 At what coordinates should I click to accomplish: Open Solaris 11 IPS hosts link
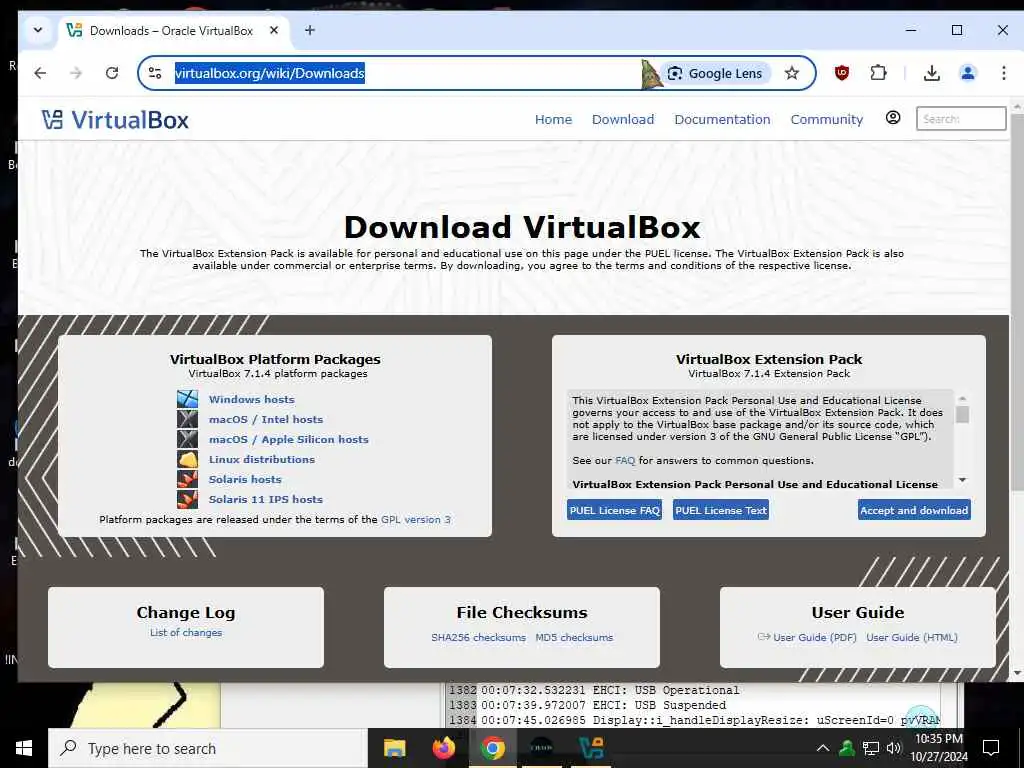click(265, 499)
